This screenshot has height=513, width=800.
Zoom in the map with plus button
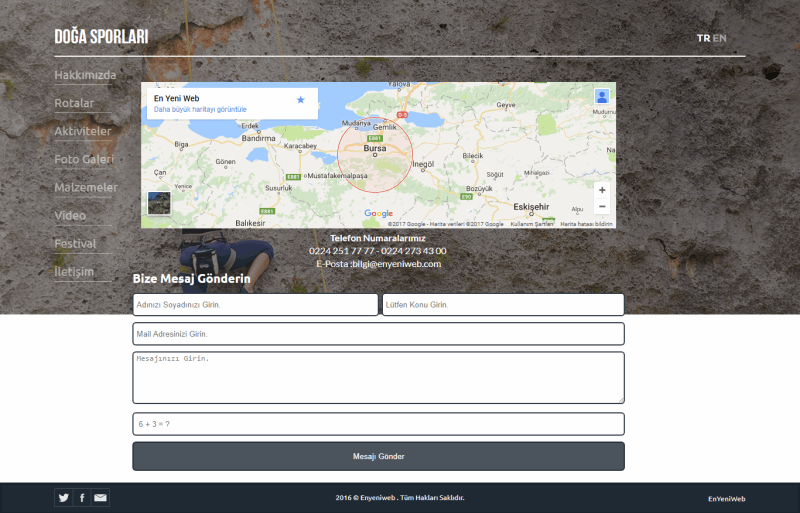click(x=602, y=190)
